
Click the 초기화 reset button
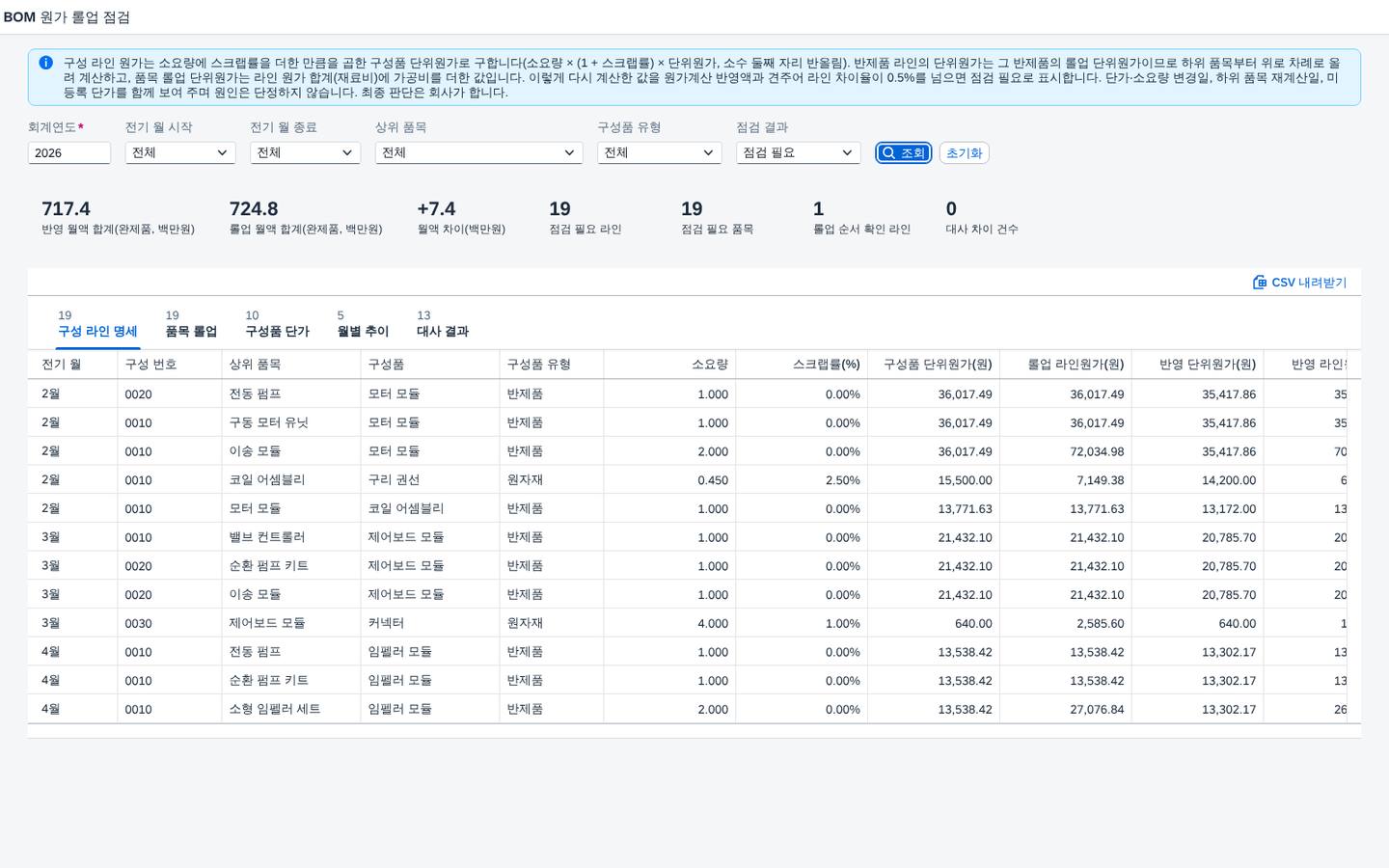[964, 153]
